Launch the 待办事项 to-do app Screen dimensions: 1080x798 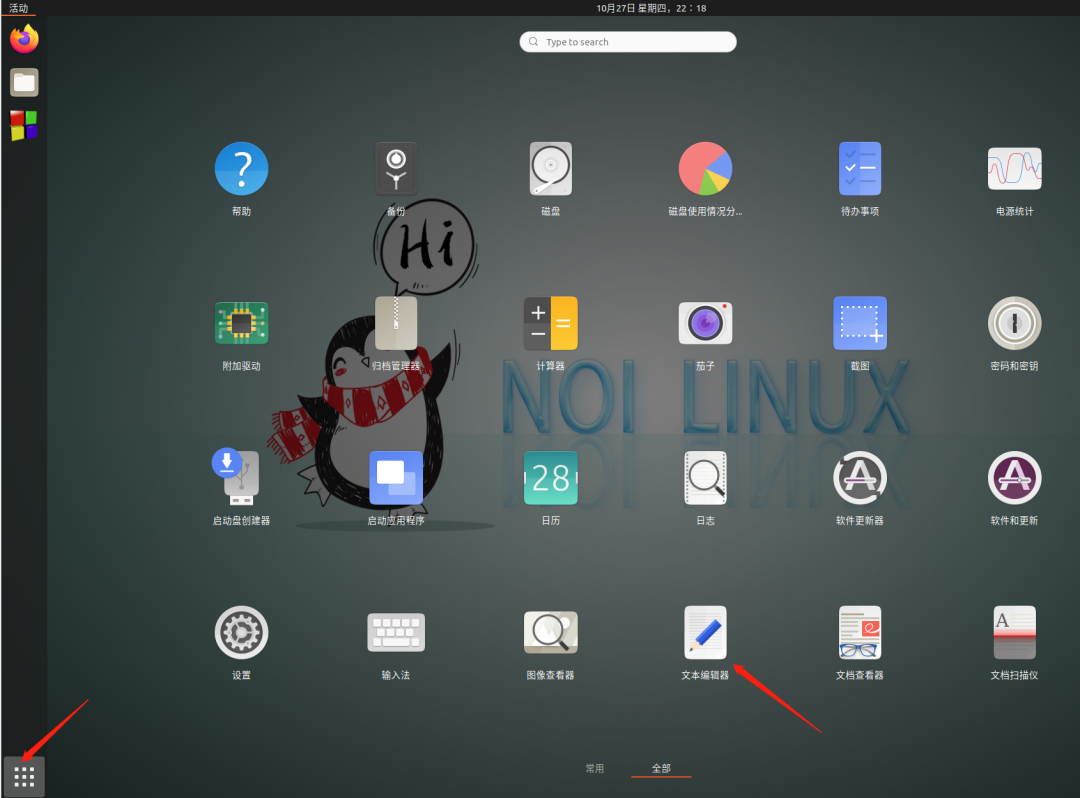pyautogui.click(x=860, y=169)
